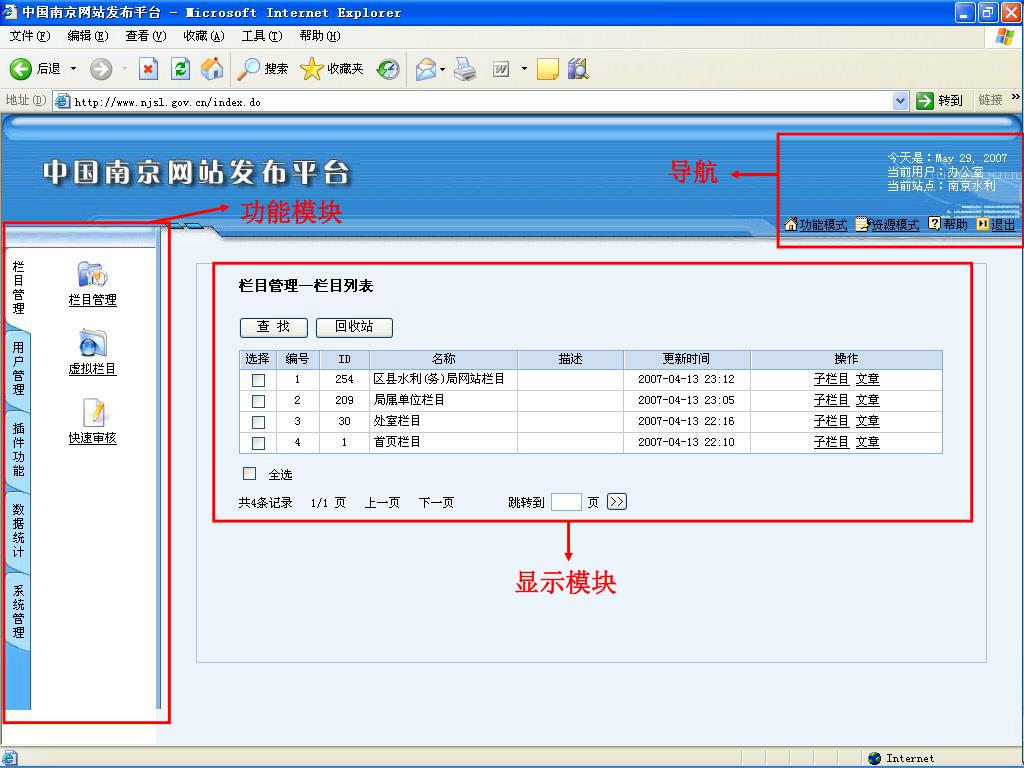Select the 栏目管理 side tab

(18, 287)
